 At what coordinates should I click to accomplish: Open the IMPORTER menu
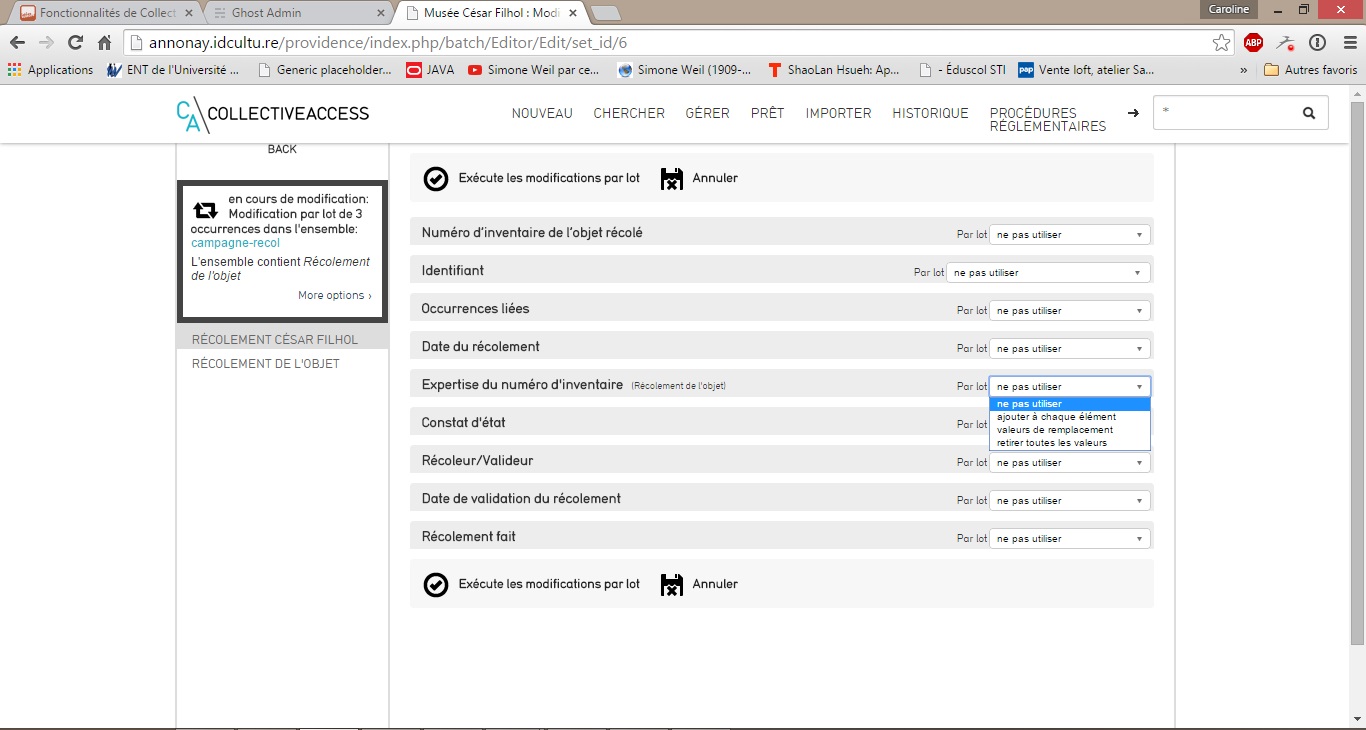coord(839,114)
